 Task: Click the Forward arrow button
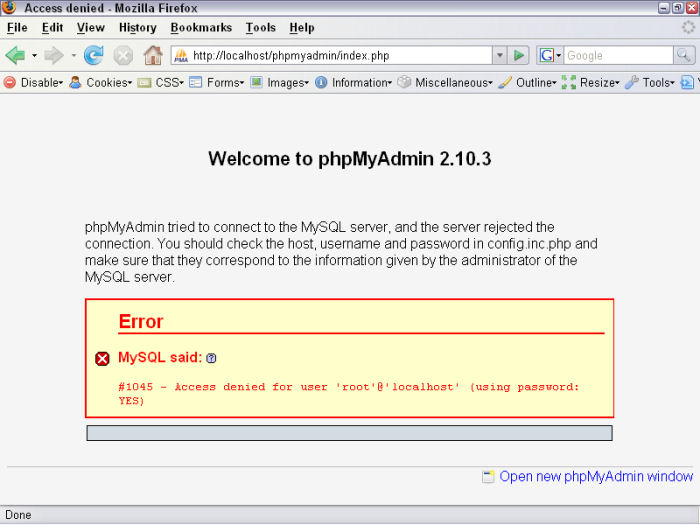click(54, 55)
